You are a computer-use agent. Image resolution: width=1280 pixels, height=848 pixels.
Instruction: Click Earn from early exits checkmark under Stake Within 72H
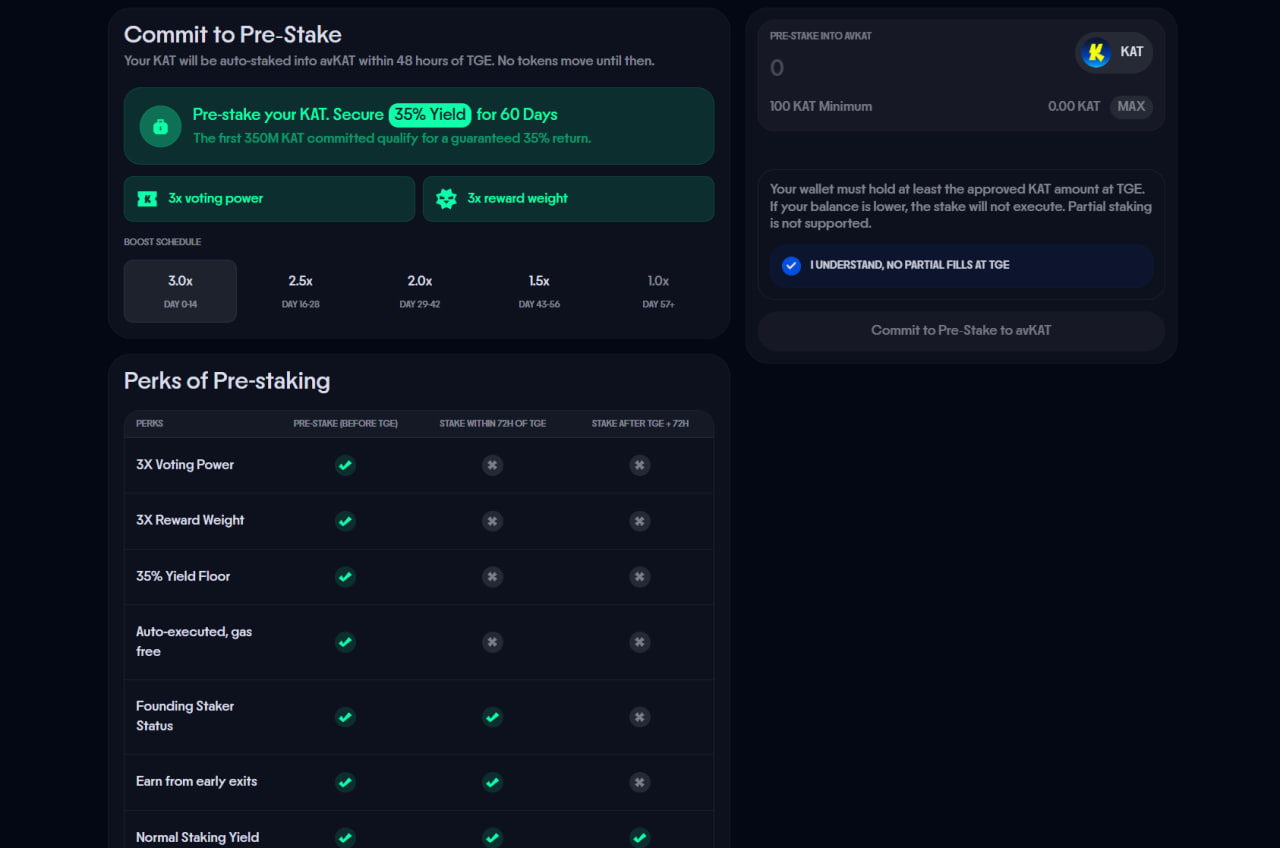click(492, 782)
